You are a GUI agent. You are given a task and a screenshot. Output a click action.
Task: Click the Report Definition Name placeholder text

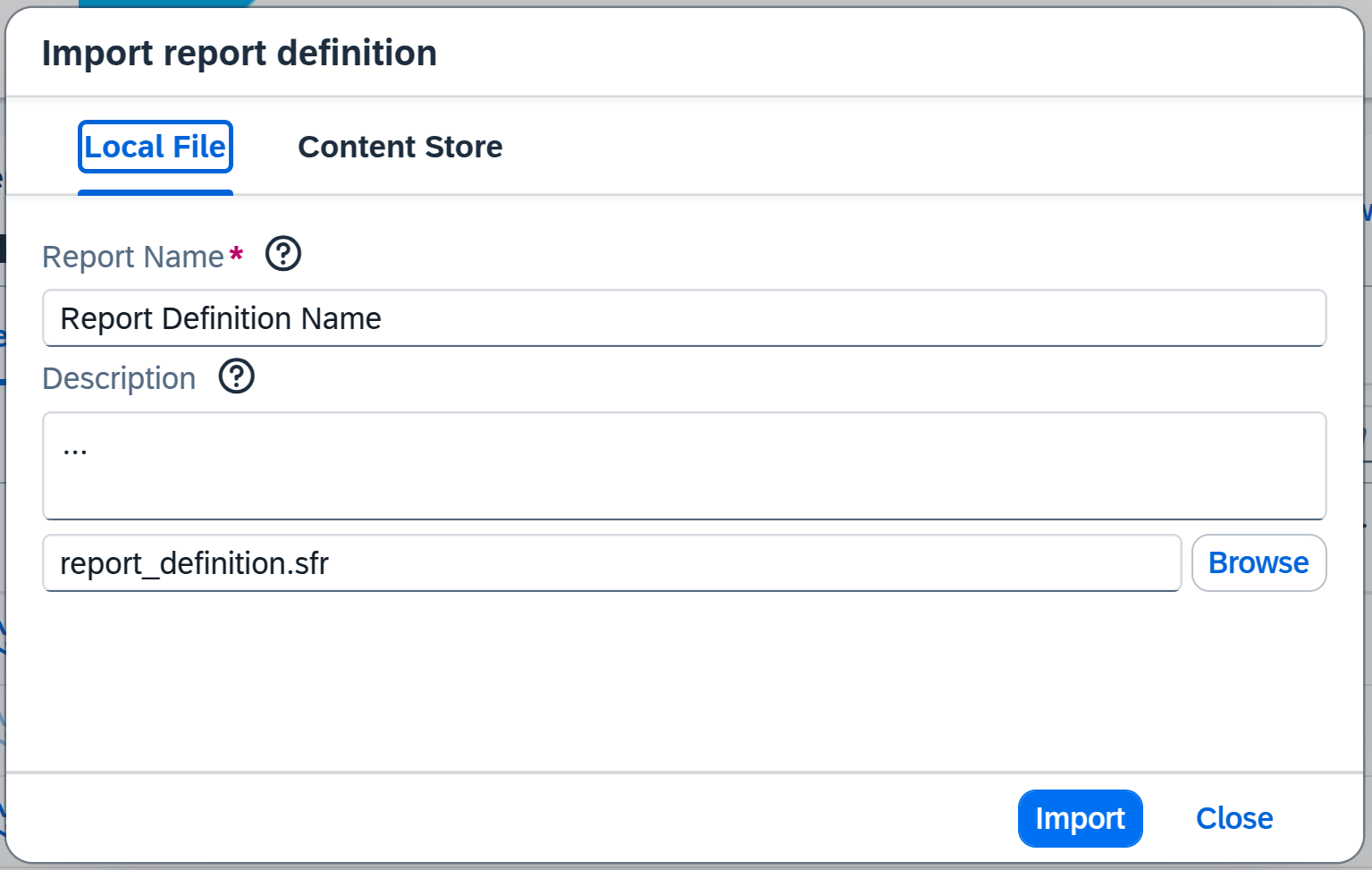(x=221, y=319)
